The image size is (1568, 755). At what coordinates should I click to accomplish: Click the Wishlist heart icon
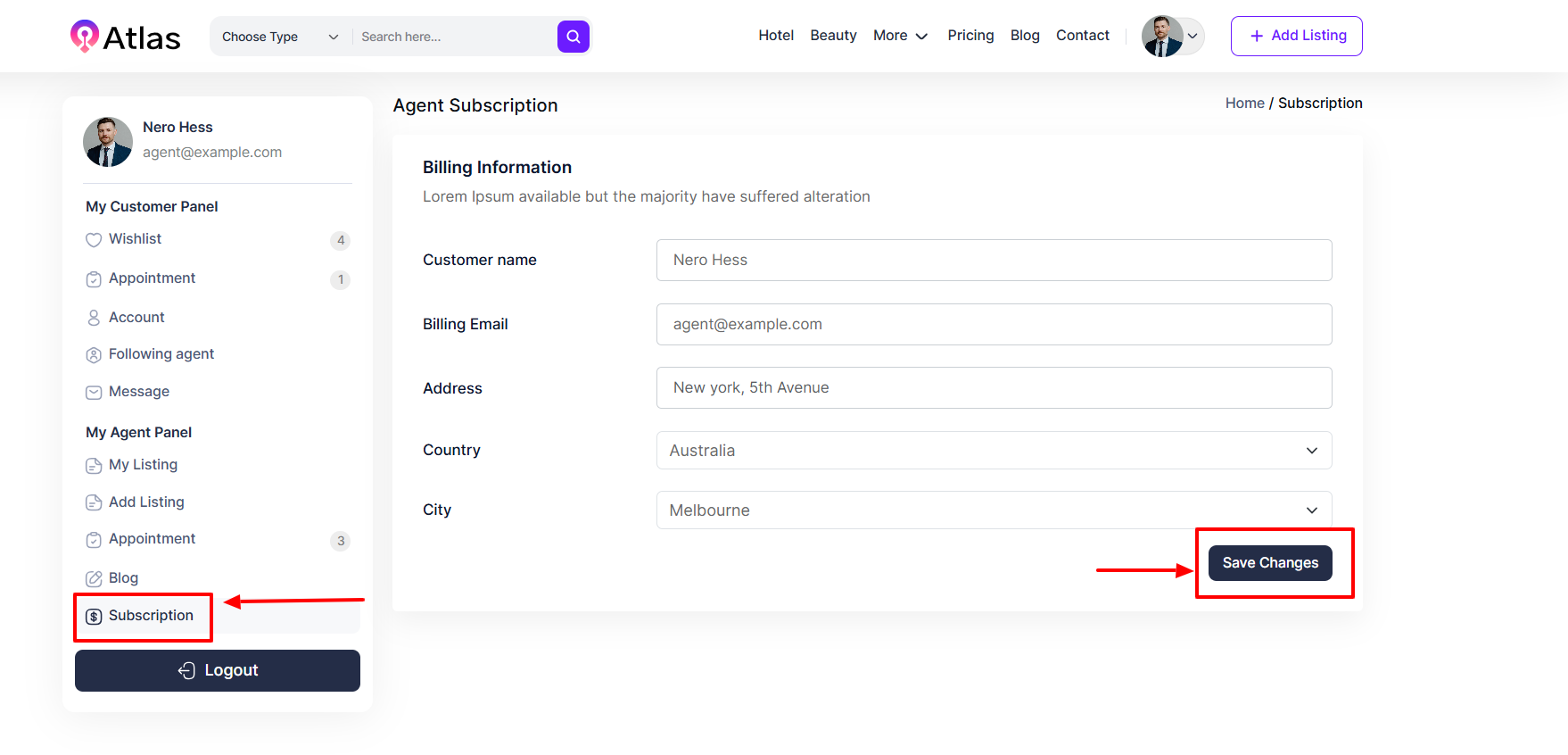(x=94, y=240)
